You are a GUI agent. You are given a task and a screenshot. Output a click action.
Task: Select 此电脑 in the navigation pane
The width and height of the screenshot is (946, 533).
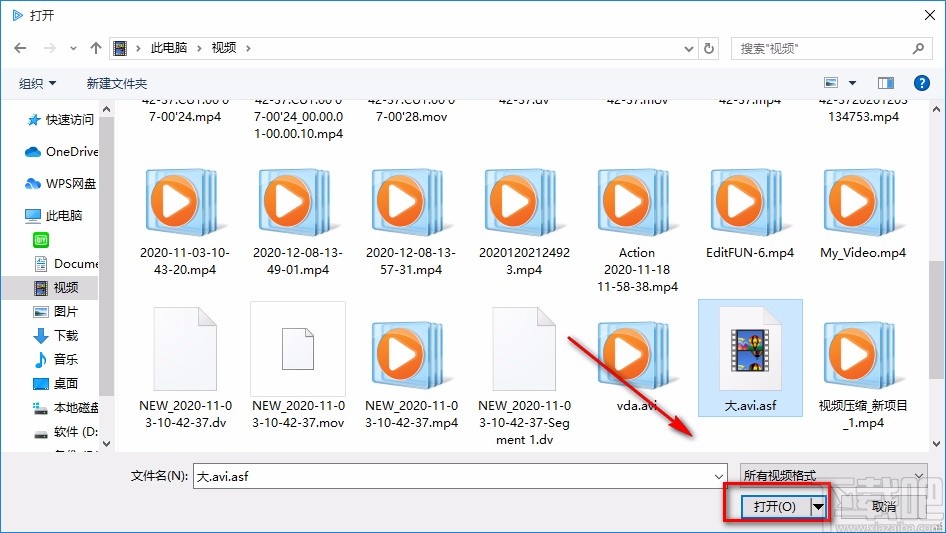coord(53,215)
